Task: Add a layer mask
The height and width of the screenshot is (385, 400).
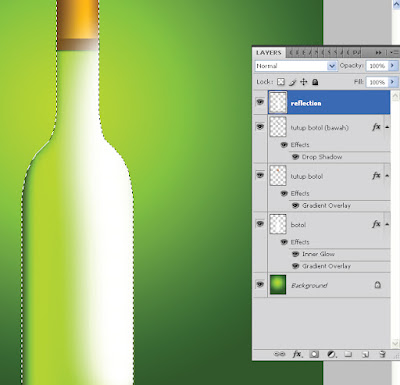Action: [x=314, y=354]
